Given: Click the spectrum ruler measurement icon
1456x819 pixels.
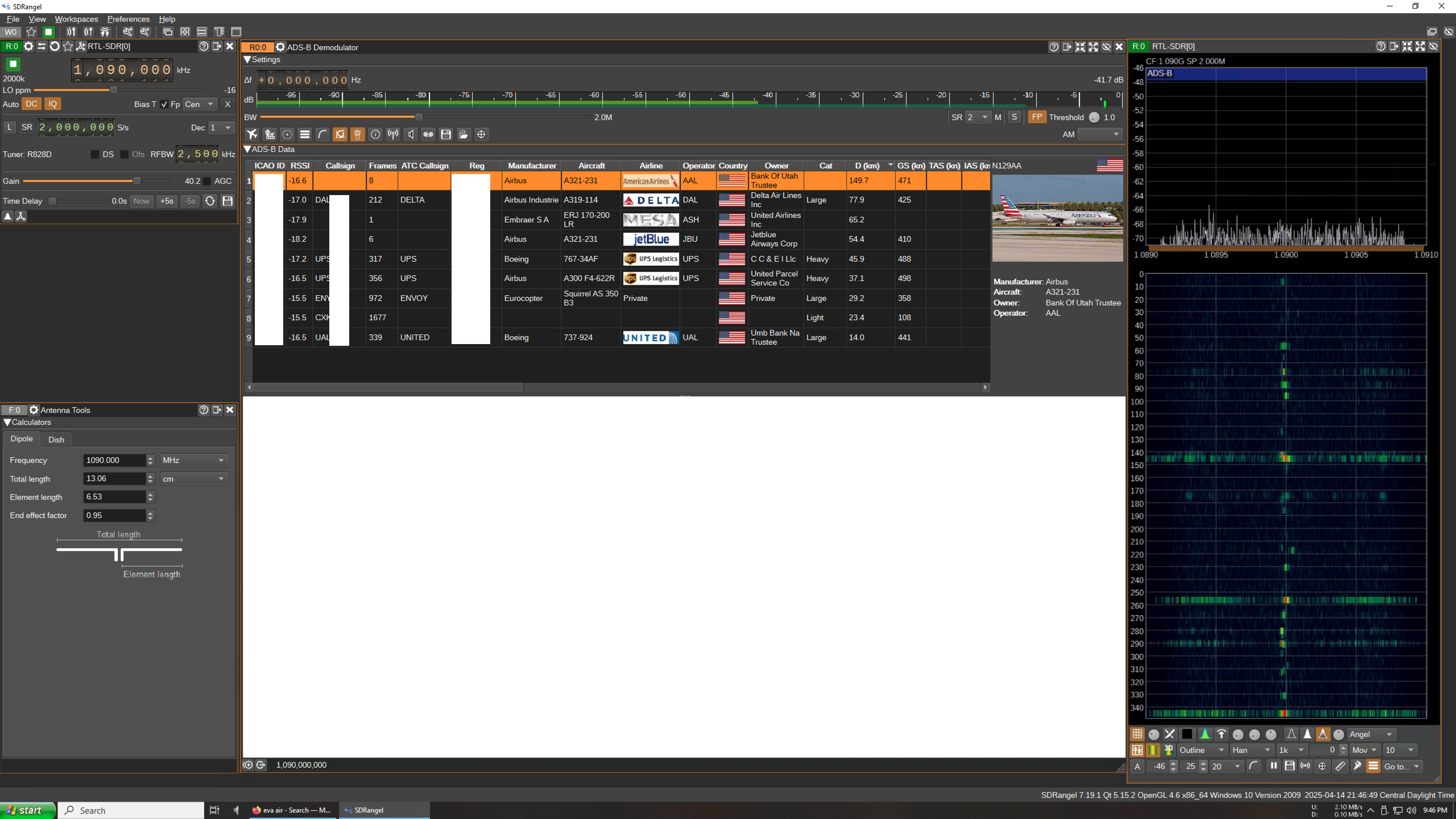Looking at the screenshot, I should coord(1340,766).
